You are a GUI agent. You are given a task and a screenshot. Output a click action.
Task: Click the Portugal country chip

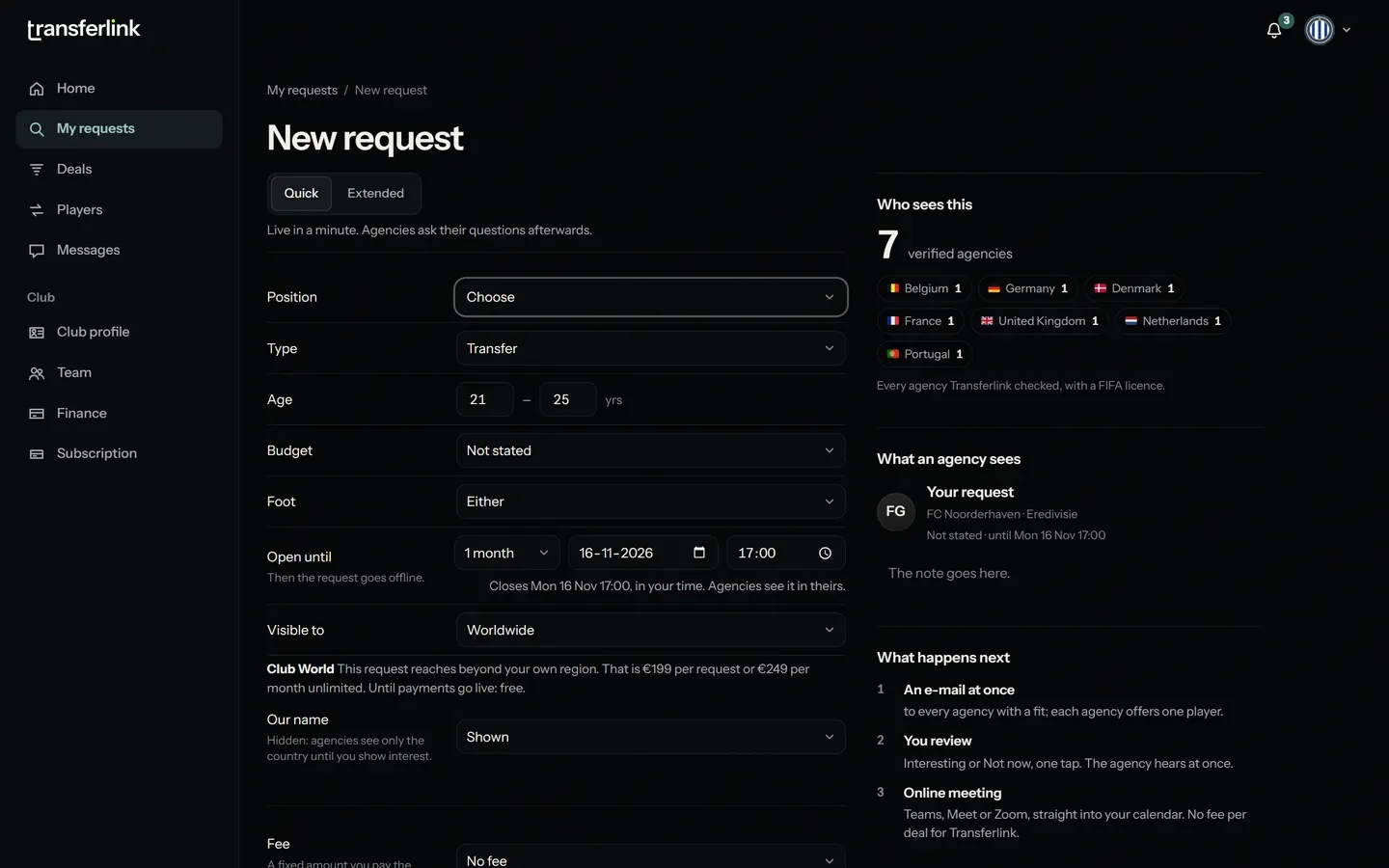click(x=925, y=354)
